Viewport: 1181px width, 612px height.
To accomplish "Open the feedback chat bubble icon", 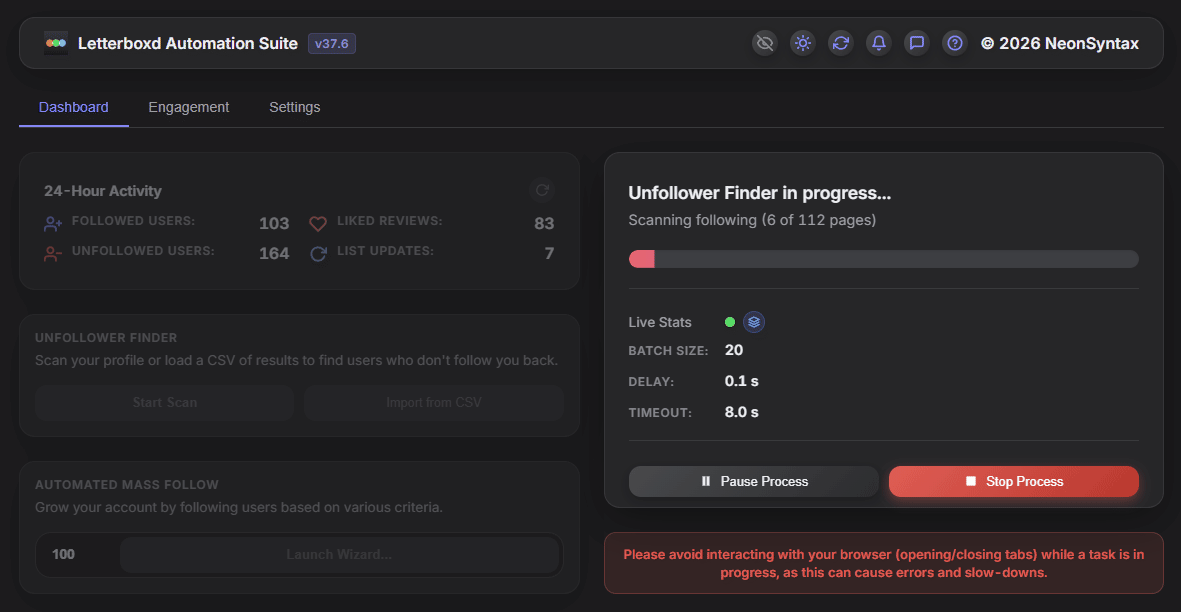I will pyautogui.click(x=917, y=43).
